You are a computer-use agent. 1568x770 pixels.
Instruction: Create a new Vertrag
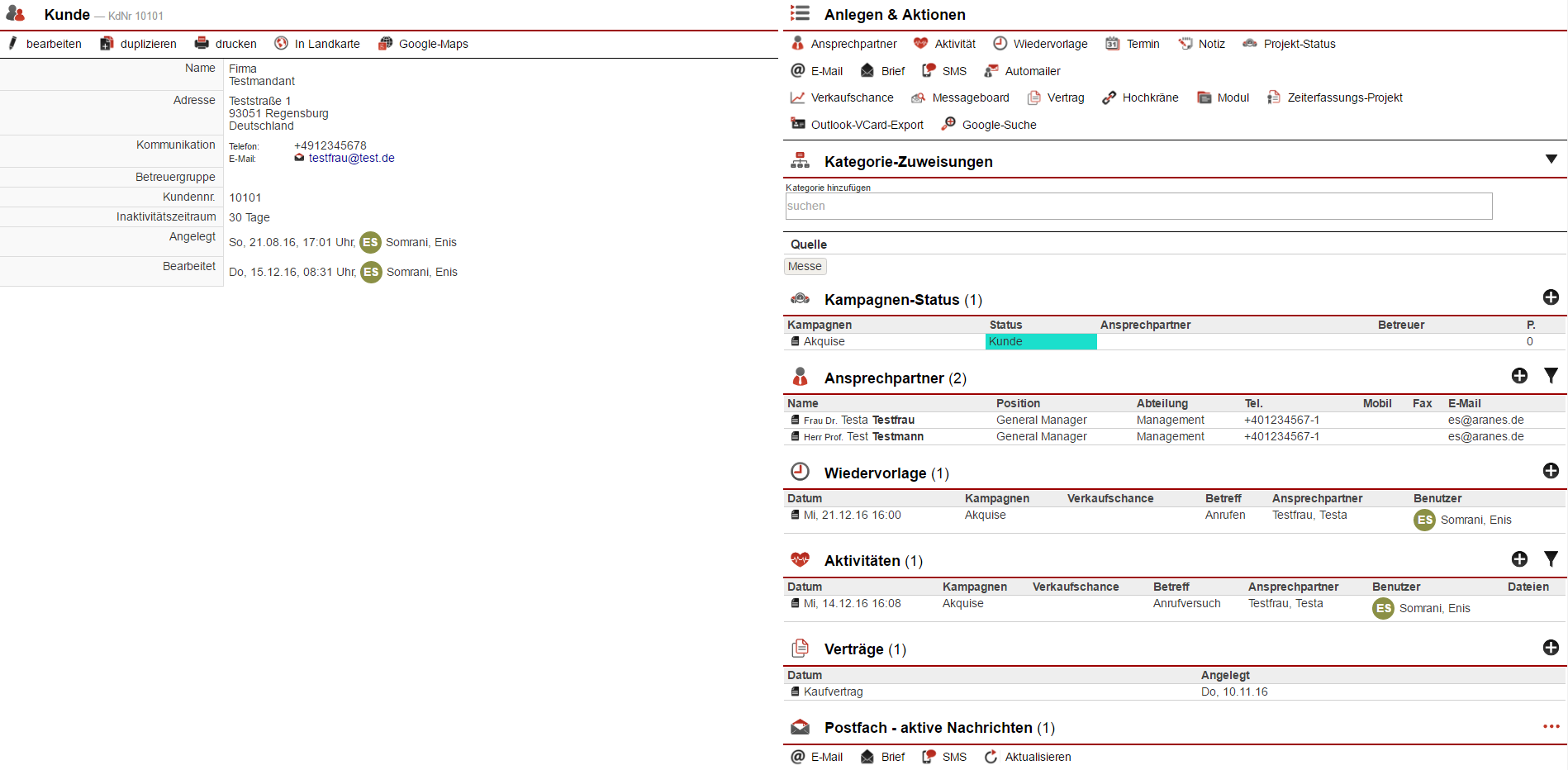[1056, 97]
